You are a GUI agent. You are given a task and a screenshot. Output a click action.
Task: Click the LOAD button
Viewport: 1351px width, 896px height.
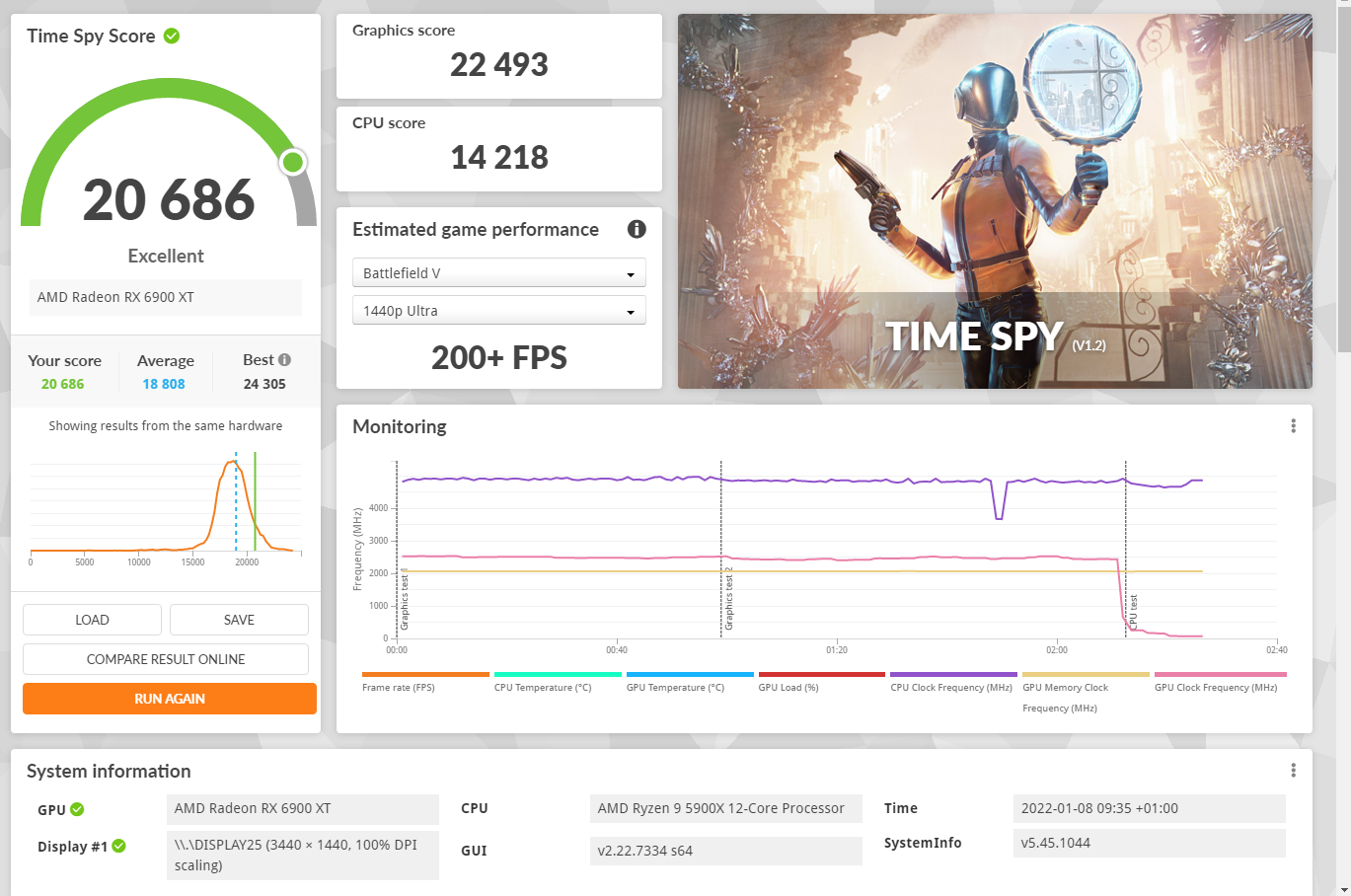coord(92,620)
